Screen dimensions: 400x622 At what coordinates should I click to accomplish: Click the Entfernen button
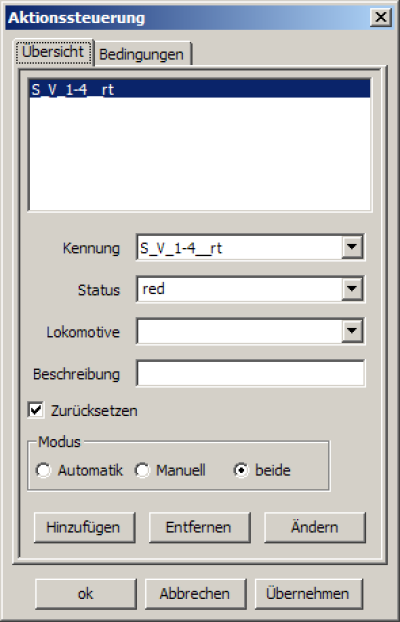[199, 527]
